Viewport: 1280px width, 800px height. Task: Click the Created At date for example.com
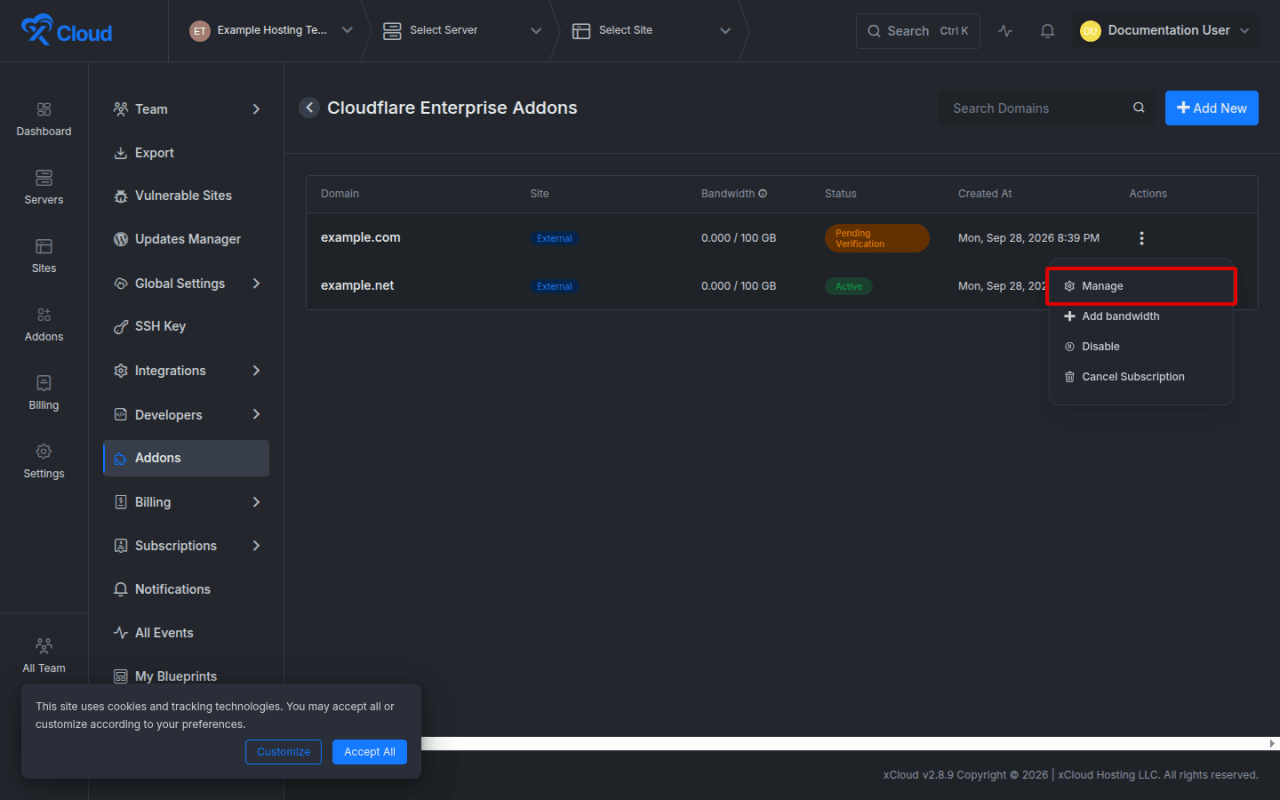pyautogui.click(x=1028, y=238)
